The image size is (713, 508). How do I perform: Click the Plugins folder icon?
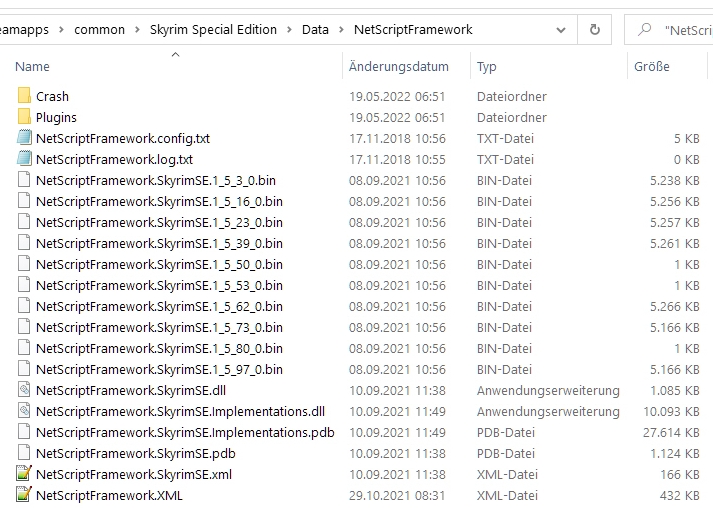[25, 117]
